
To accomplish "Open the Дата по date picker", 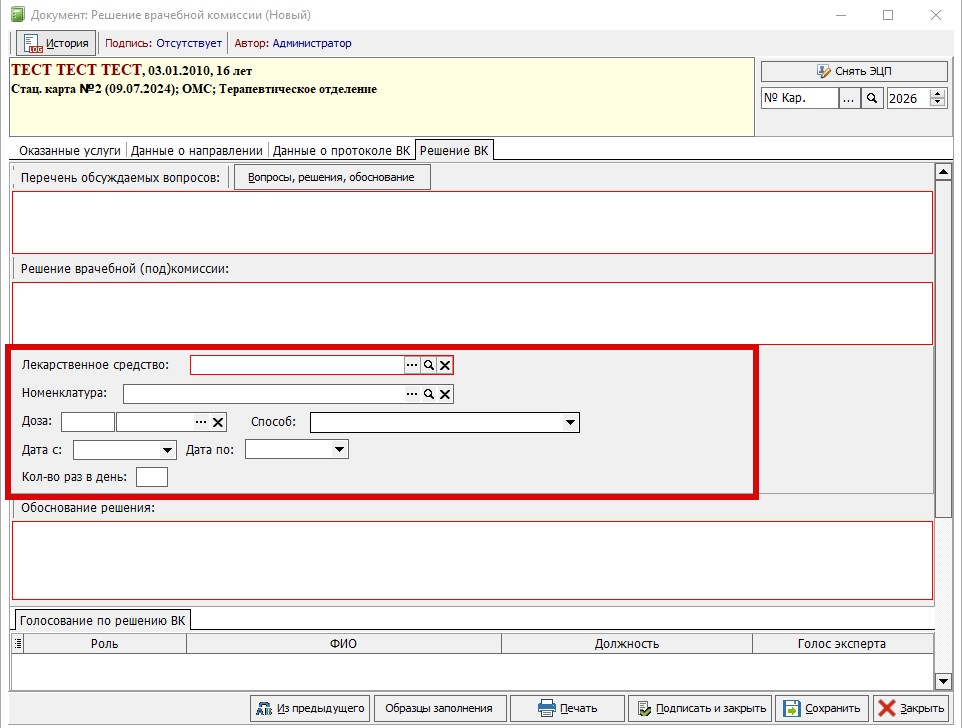I will [x=339, y=450].
